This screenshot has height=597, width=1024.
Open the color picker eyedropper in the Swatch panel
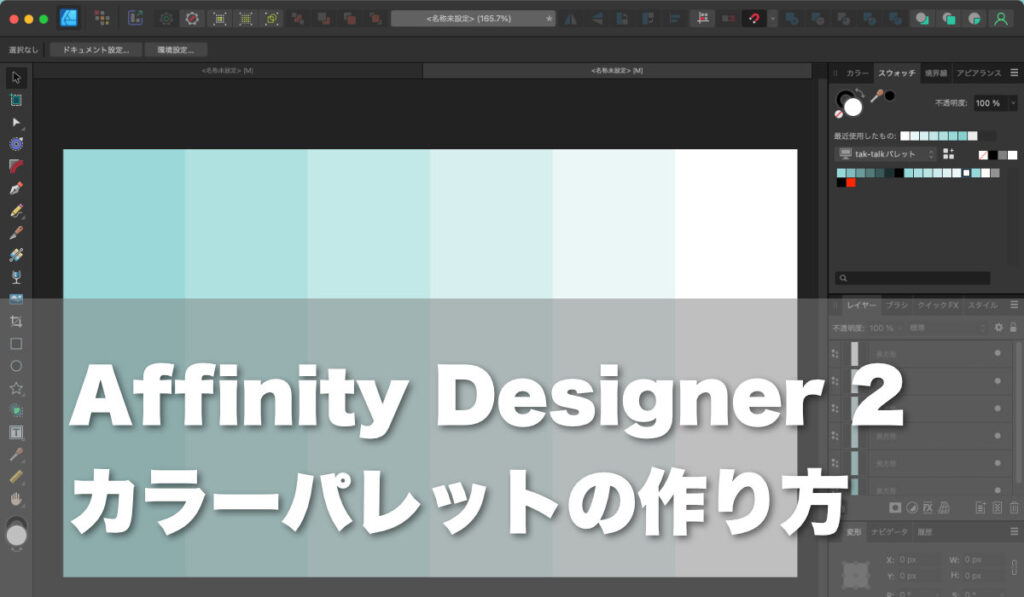[876, 93]
